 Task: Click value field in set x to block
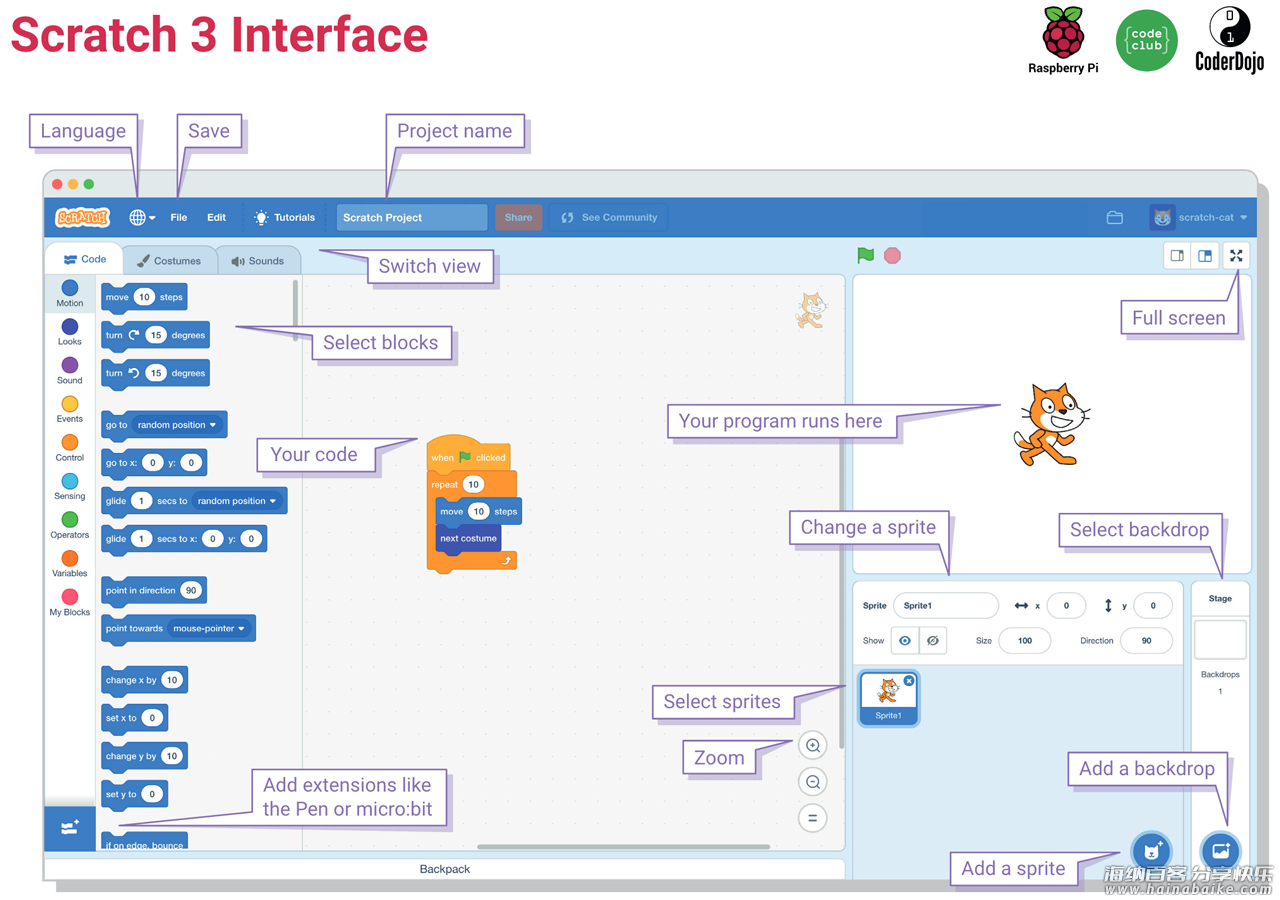pos(152,718)
